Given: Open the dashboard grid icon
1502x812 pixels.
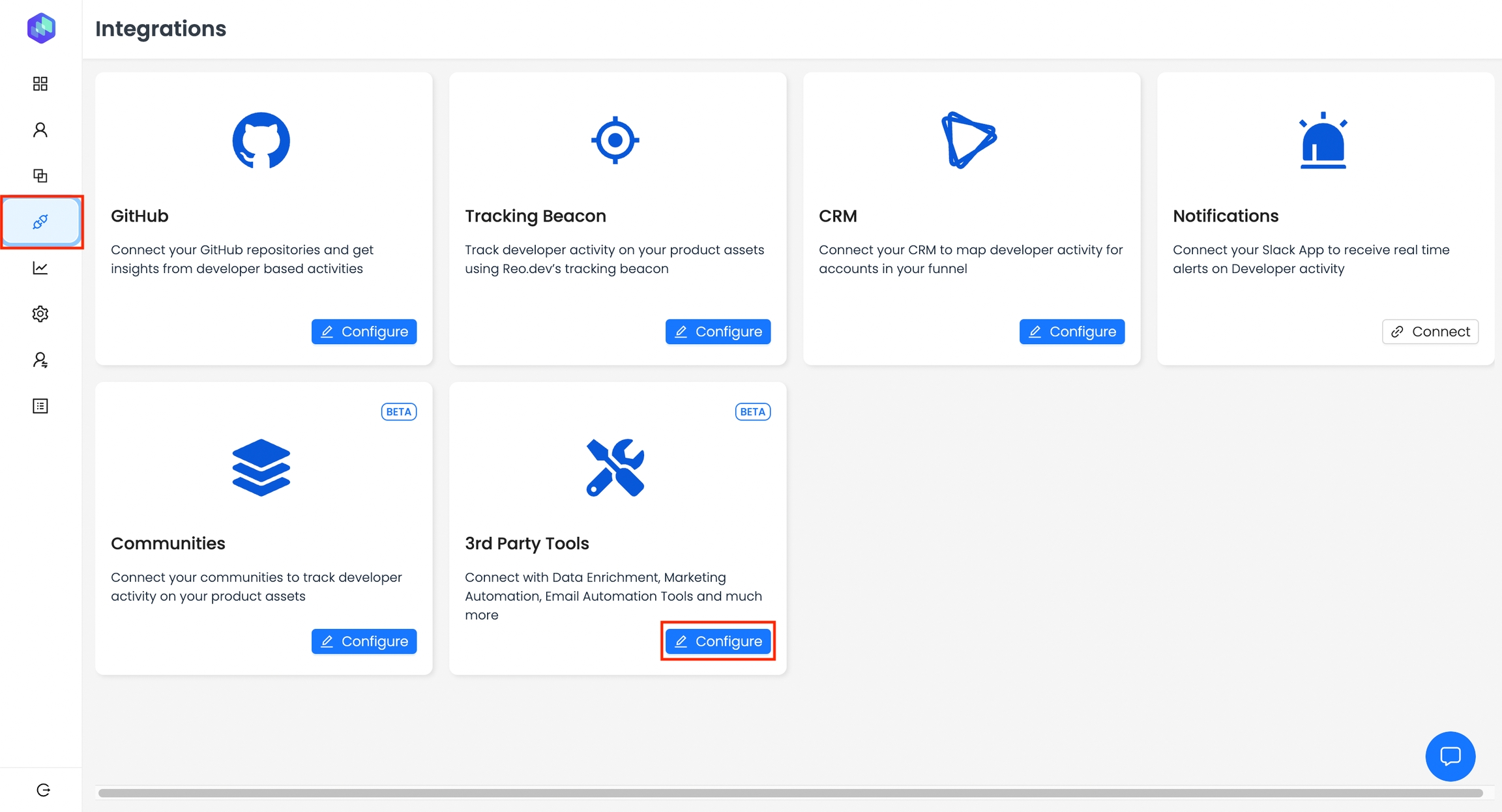Looking at the screenshot, I should pyautogui.click(x=40, y=83).
